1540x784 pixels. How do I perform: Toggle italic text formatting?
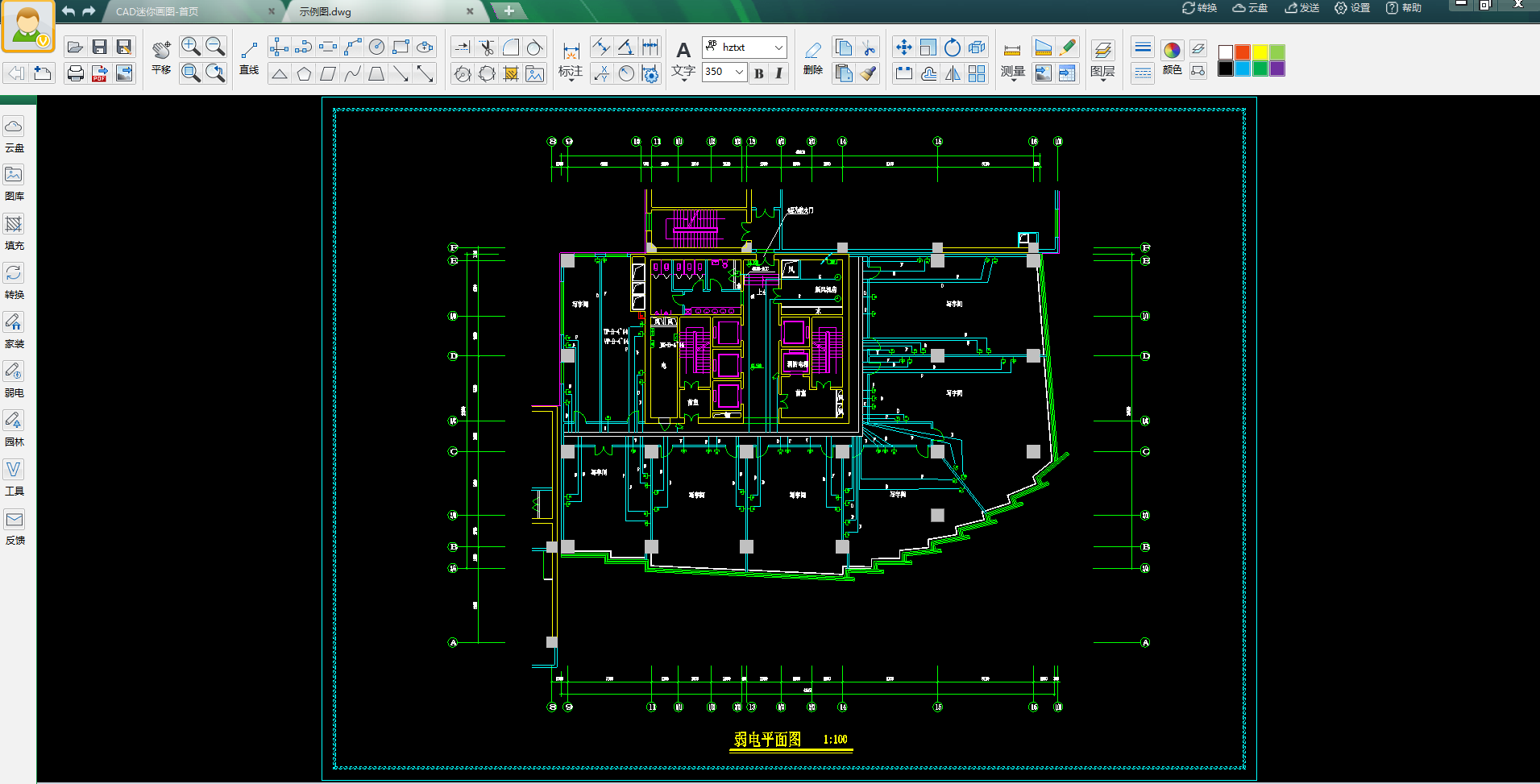click(x=778, y=73)
